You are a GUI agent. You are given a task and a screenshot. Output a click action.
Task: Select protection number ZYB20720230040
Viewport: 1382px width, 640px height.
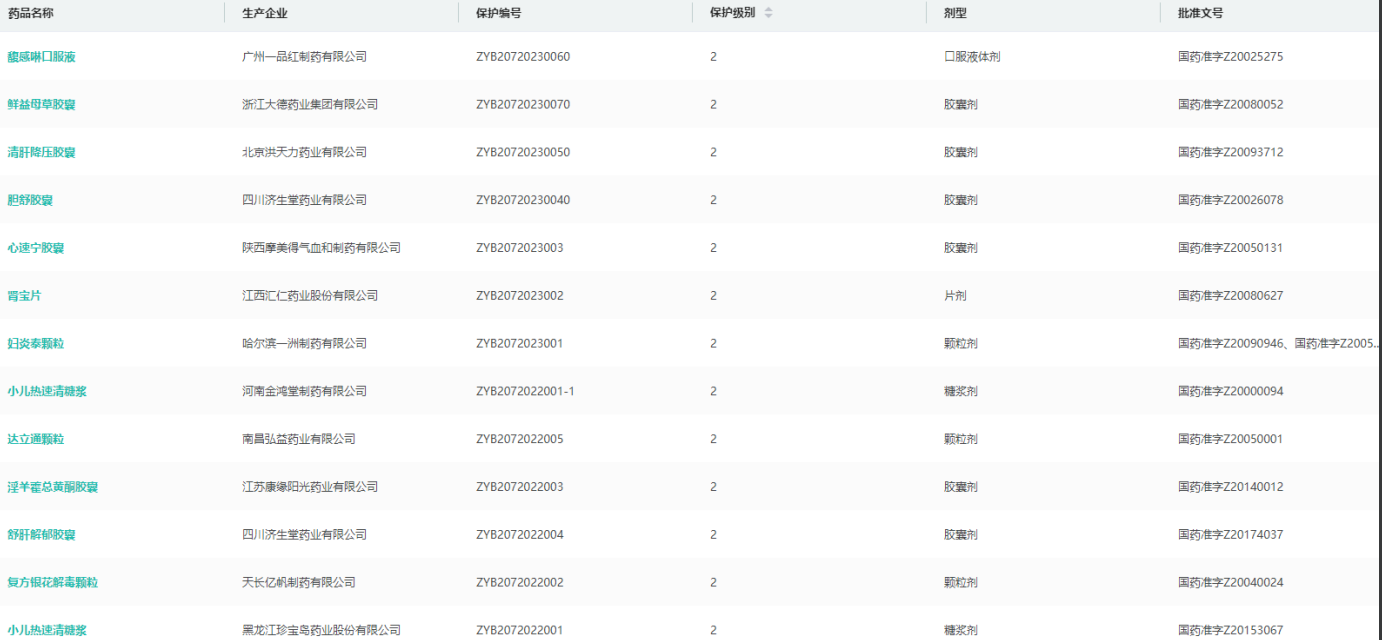(x=523, y=200)
